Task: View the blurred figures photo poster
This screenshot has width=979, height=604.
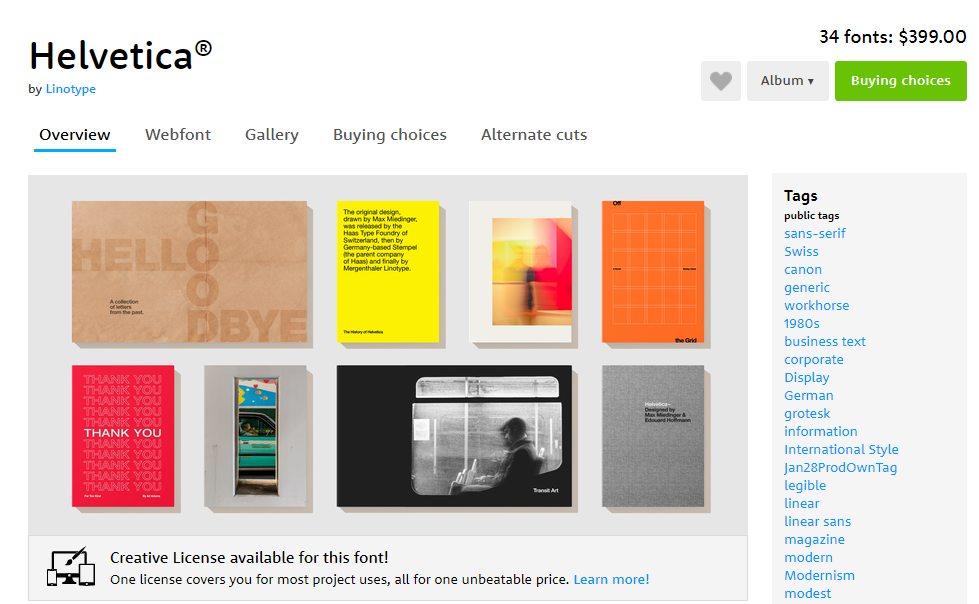Action: [x=520, y=272]
